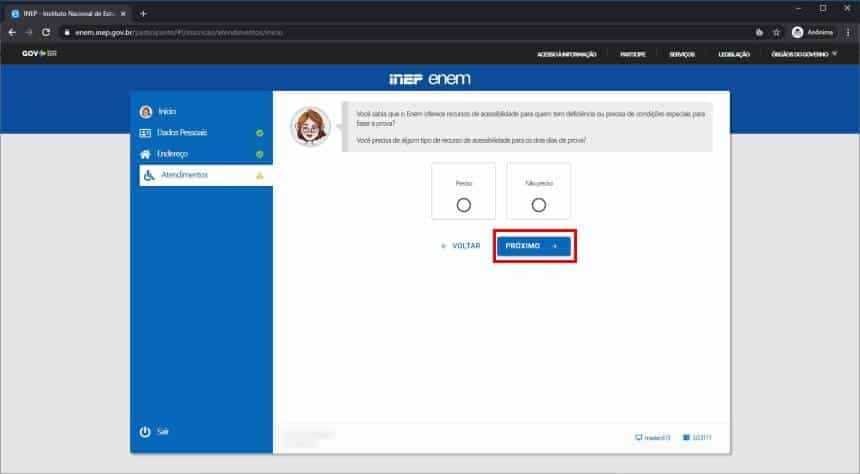Click the wheelchair icon beside Atendimentos
The image size is (860, 474).
point(149,176)
